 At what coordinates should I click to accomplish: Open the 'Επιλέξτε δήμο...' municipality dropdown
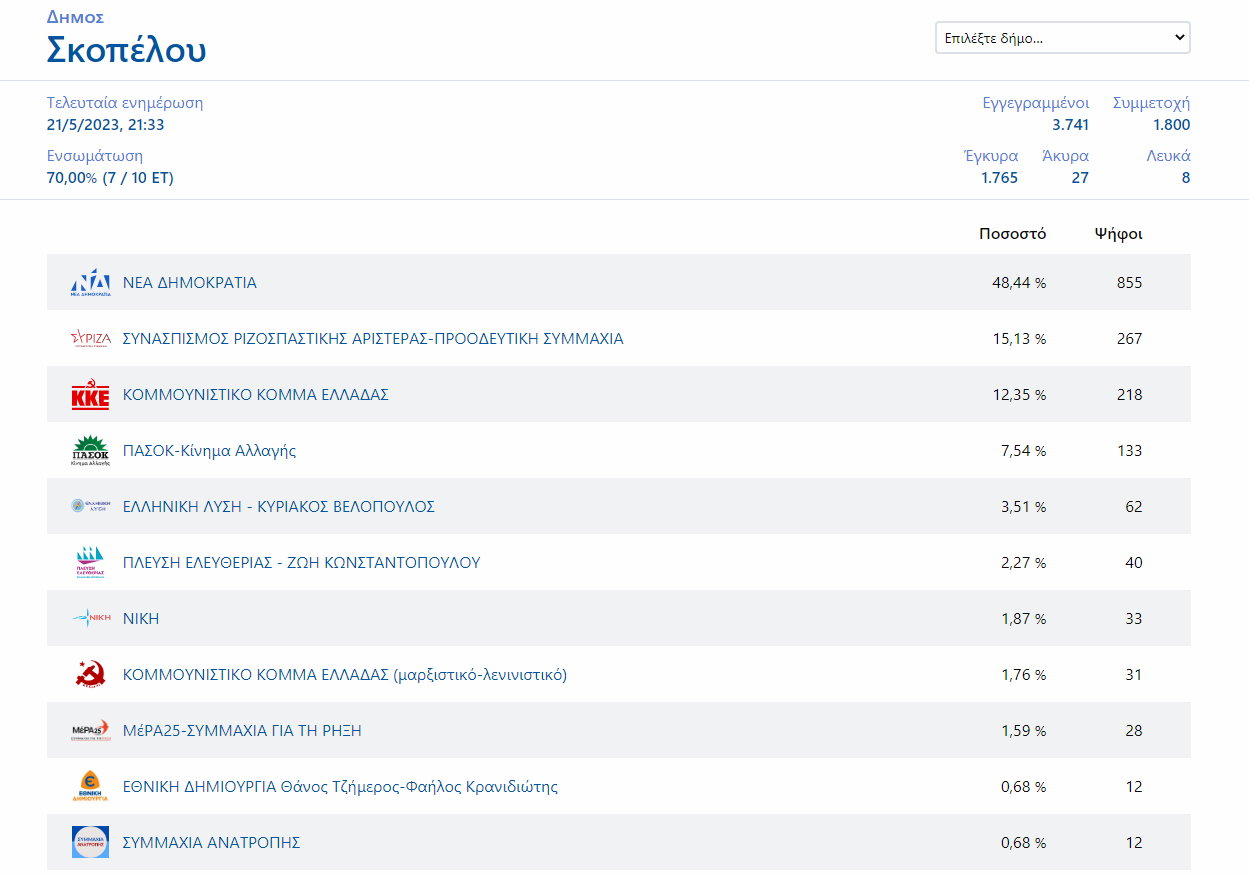[x=1062, y=38]
